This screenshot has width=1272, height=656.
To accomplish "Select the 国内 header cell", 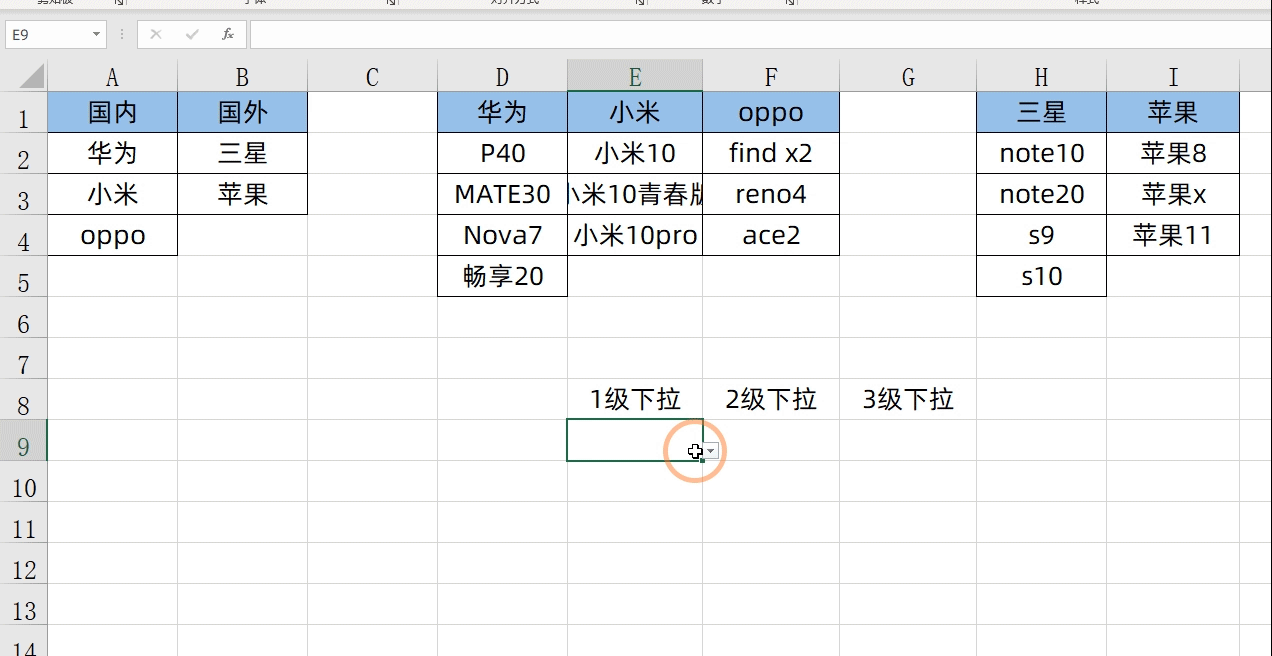I will tap(112, 112).
